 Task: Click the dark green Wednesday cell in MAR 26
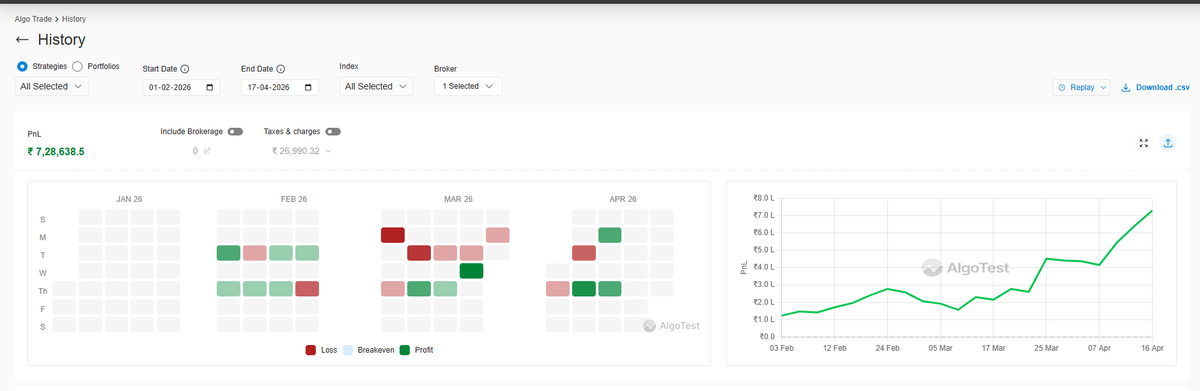pos(471,271)
